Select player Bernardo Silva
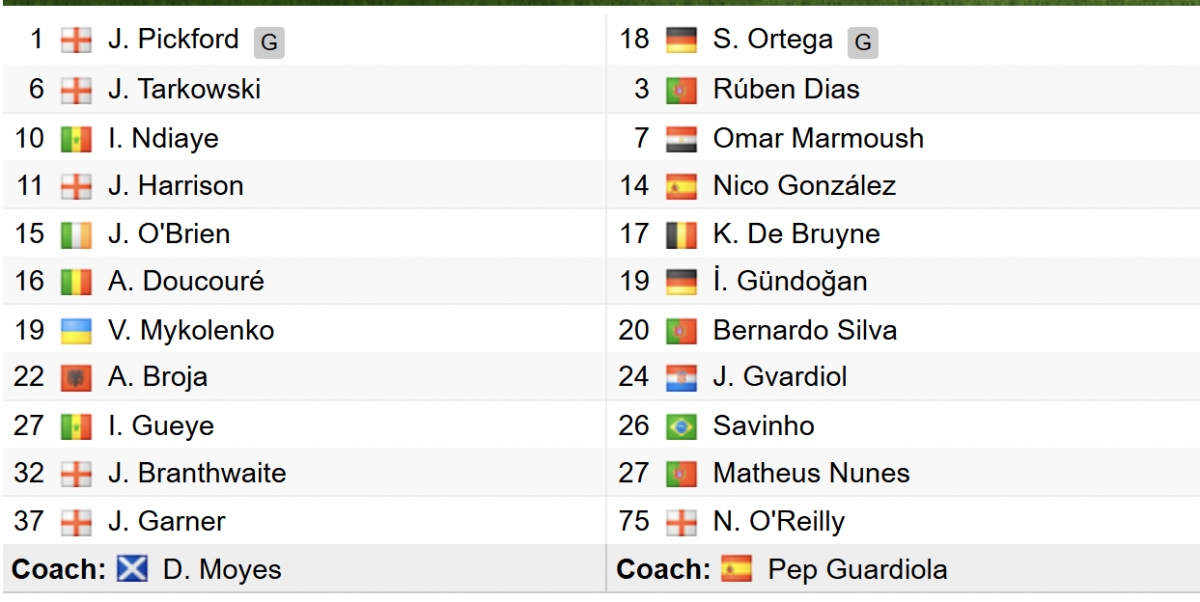Image resolution: width=1200 pixels, height=602 pixels. [x=805, y=330]
